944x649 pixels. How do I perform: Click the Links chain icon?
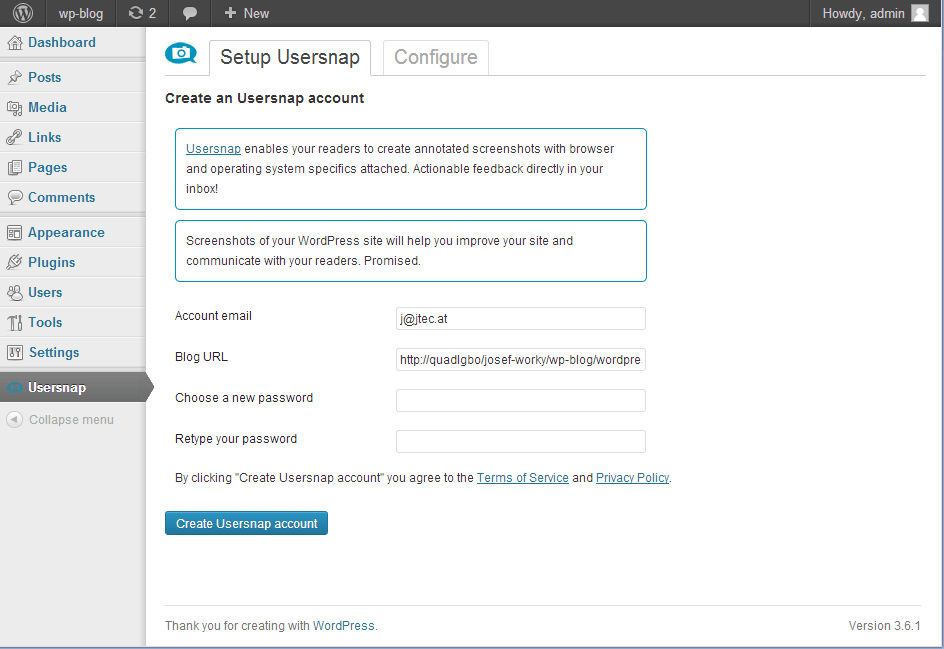click(14, 138)
